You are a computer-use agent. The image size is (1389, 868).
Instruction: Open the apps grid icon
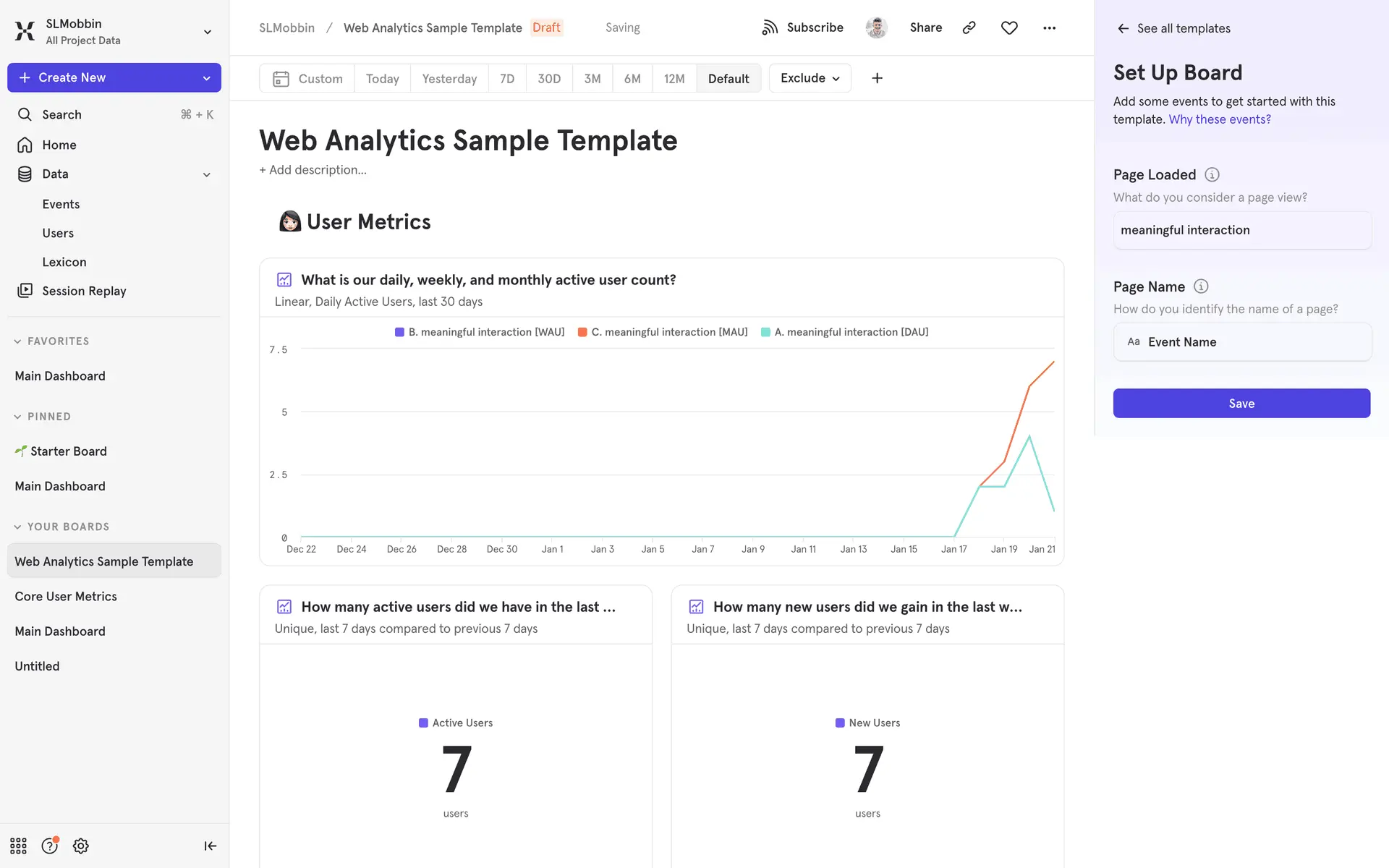[18, 846]
